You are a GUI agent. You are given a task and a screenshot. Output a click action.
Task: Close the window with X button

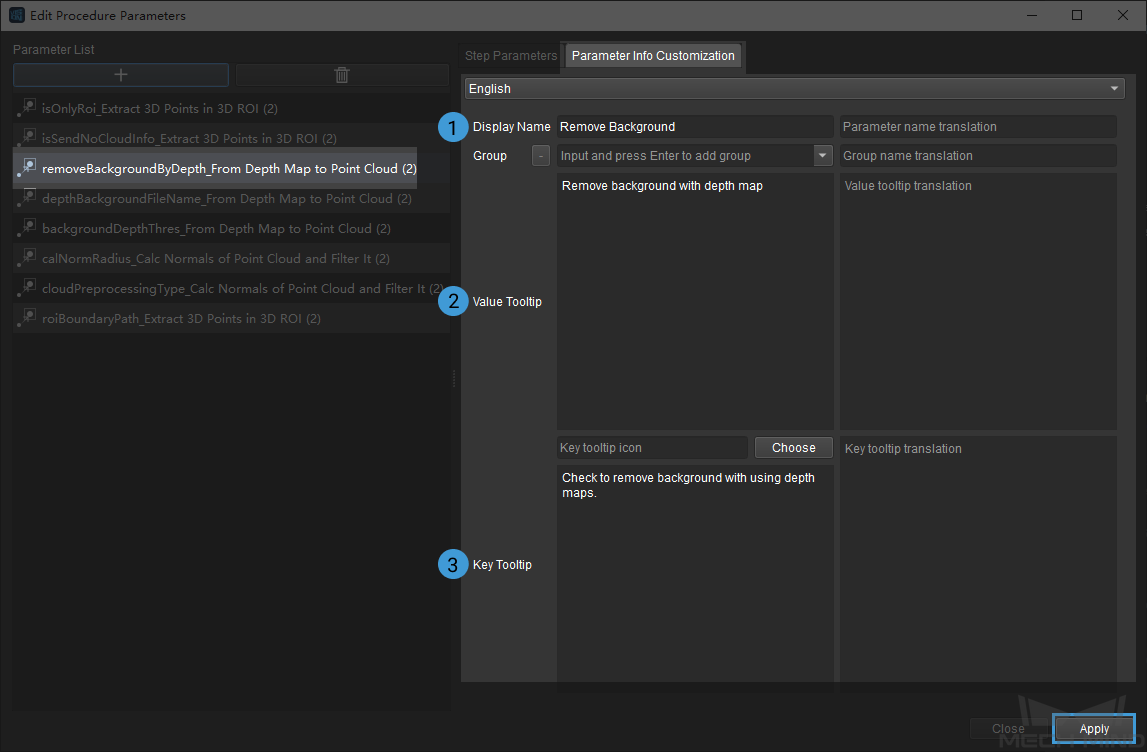click(x=1122, y=15)
